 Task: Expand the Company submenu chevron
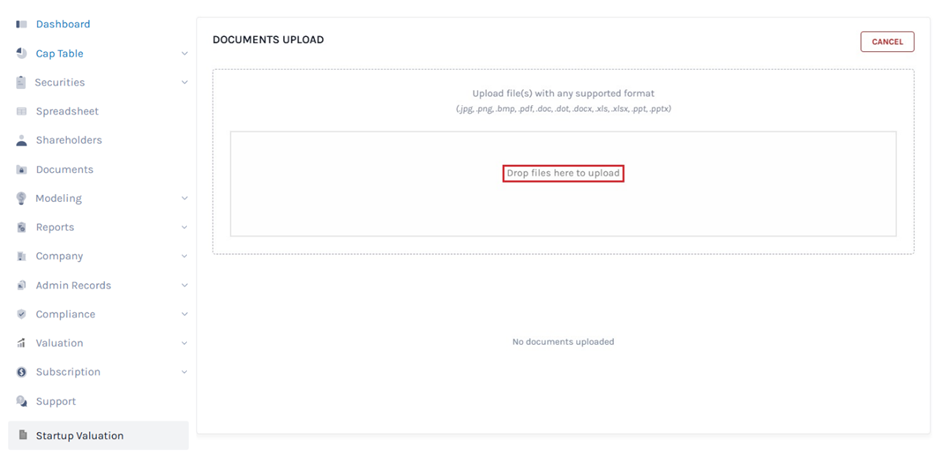185,257
